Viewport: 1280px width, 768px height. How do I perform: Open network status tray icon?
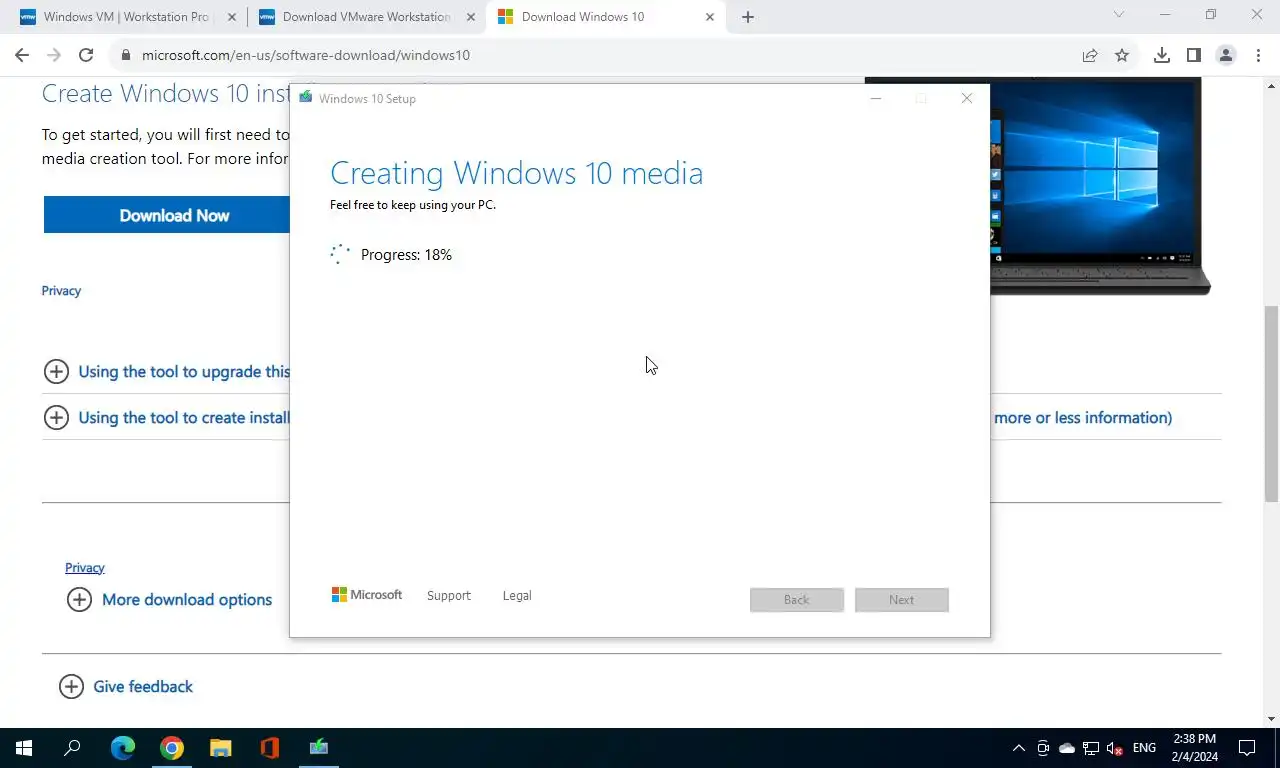click(x=1091, y=748)
